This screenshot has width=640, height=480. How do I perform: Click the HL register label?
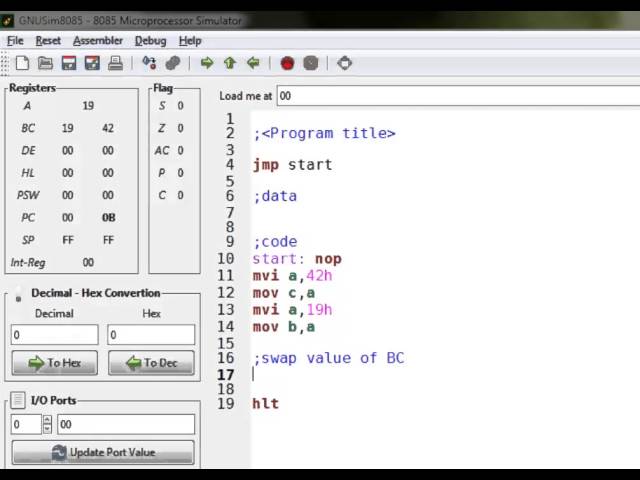pyautogui.click(x=28, y=173)
